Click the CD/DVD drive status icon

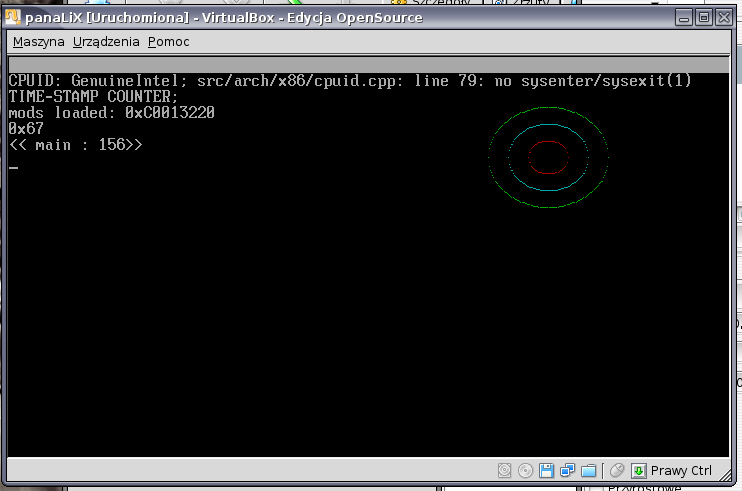pyautogui.click(x=525, y=470)
